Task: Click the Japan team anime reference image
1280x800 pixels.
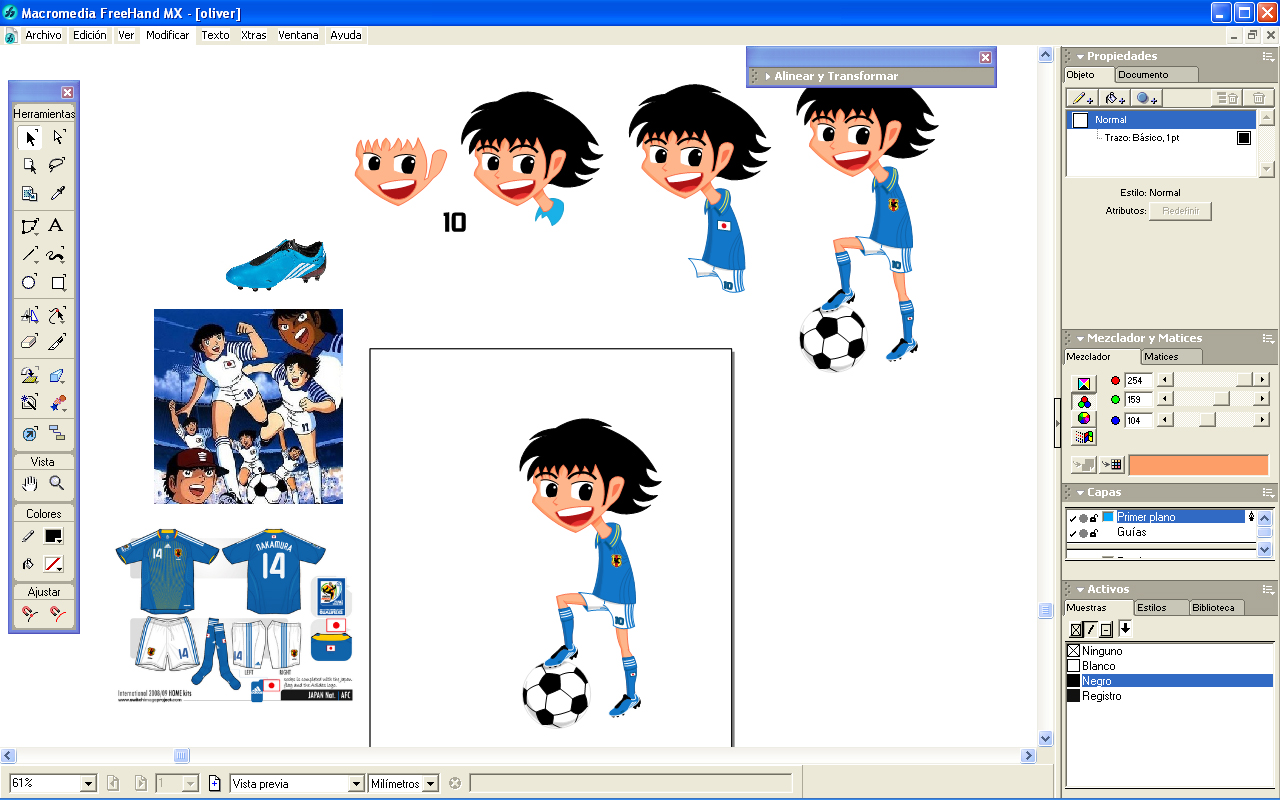Action: click(x=248, y=406)
